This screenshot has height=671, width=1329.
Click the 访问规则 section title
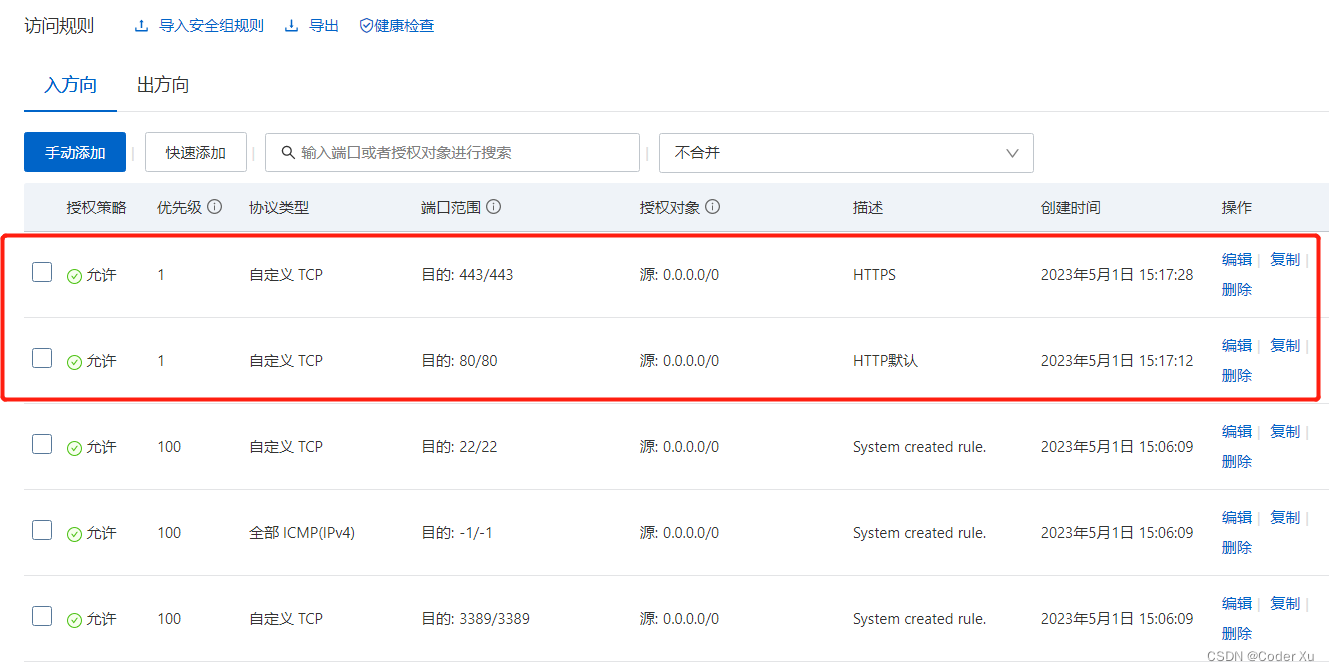(x=59, y=26)
